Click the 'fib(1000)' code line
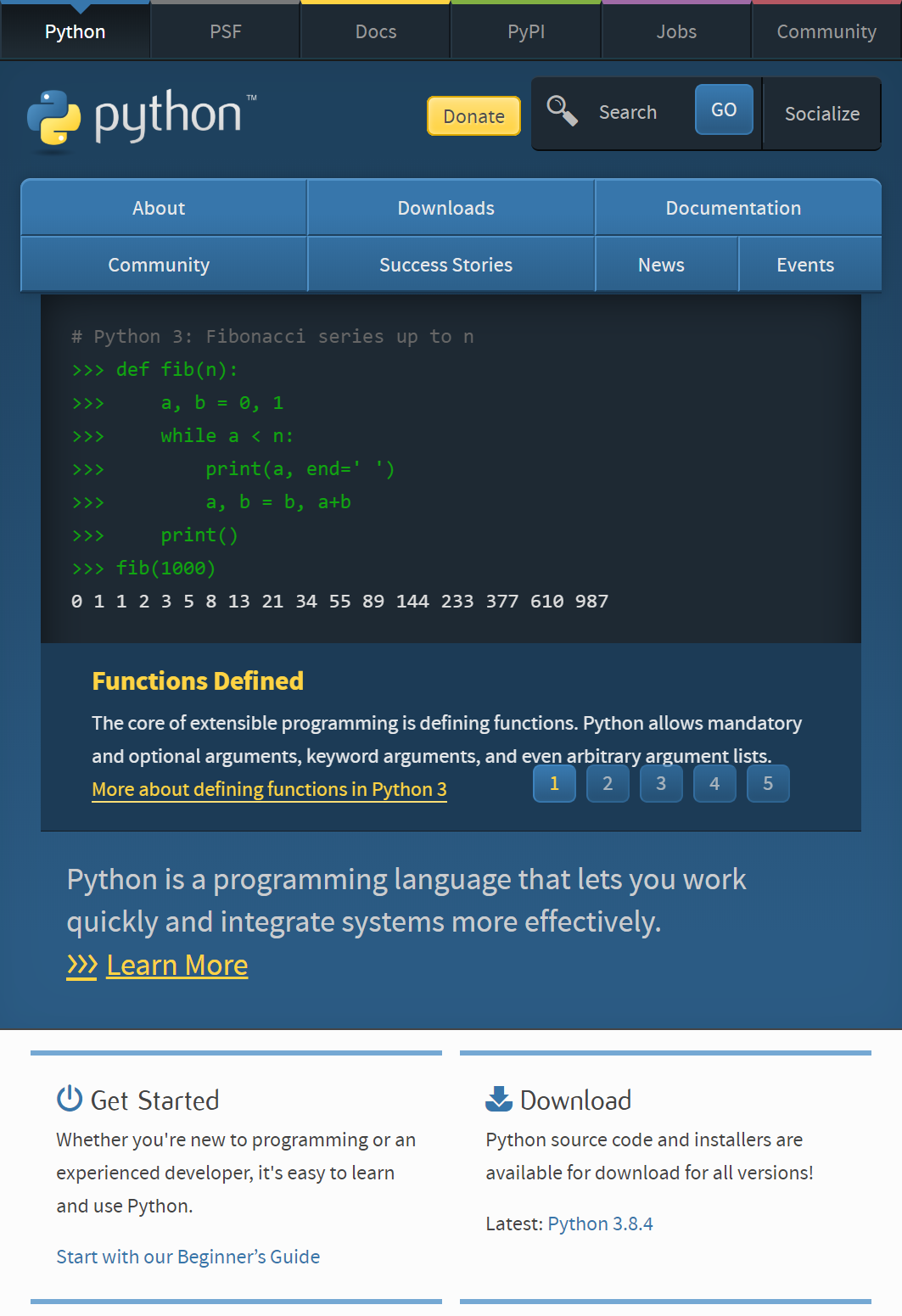The width and height of the screenshot is (902, 1316). pos(143,568)
